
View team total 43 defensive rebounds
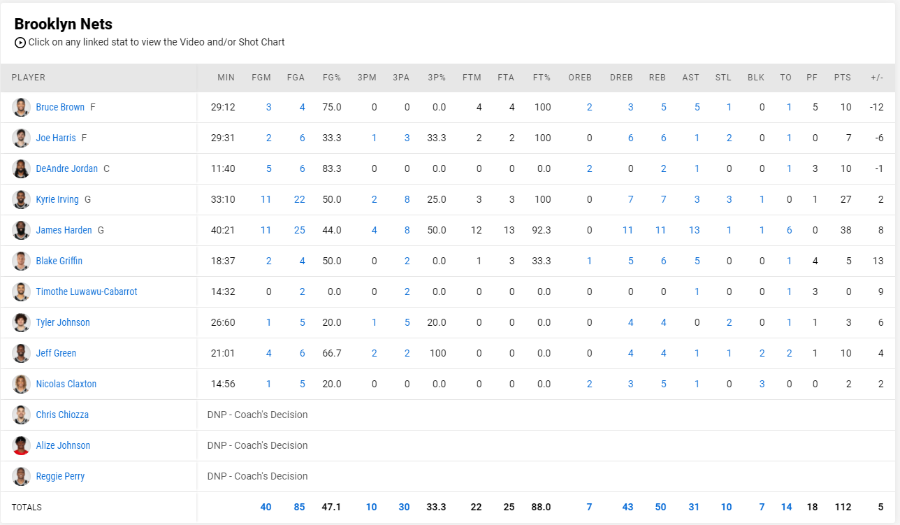click(x=627, y=507)
